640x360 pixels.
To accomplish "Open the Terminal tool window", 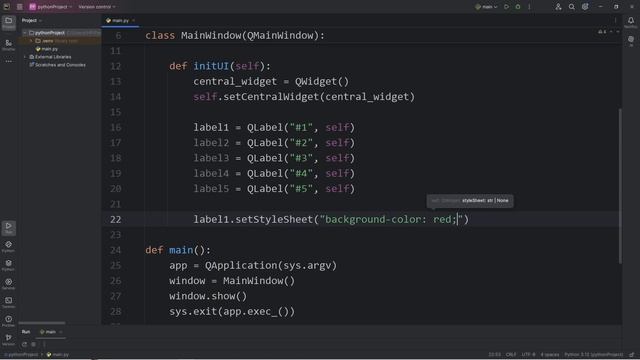I will tap(9, 302).
